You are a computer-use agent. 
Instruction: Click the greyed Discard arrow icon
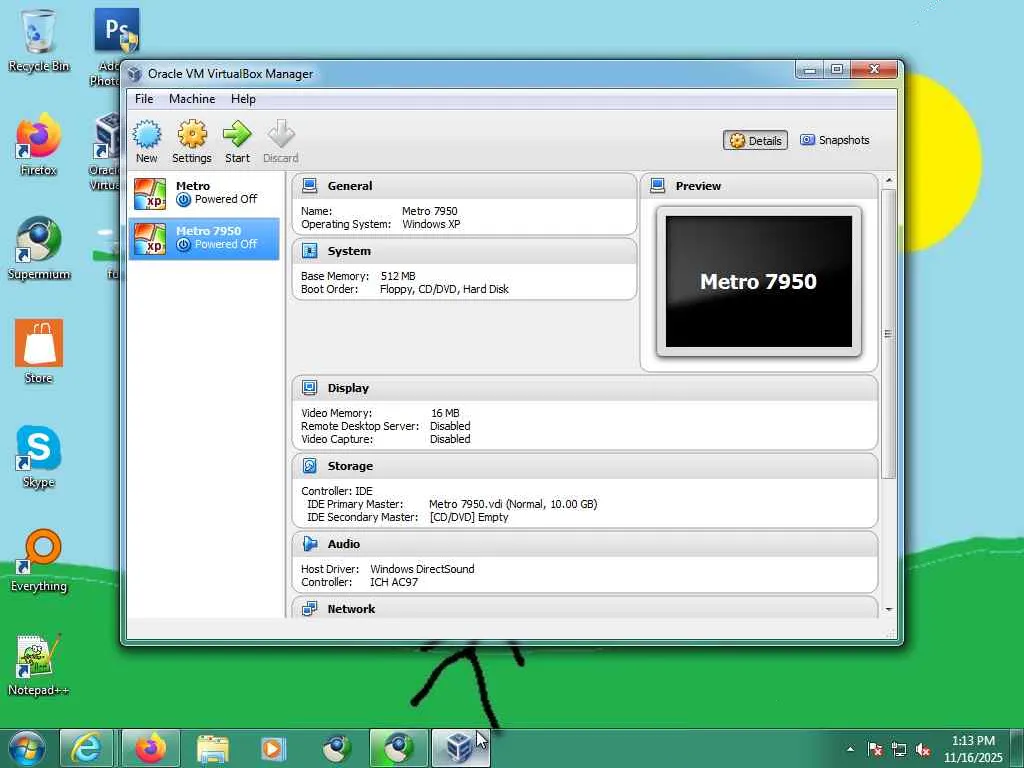281,134
